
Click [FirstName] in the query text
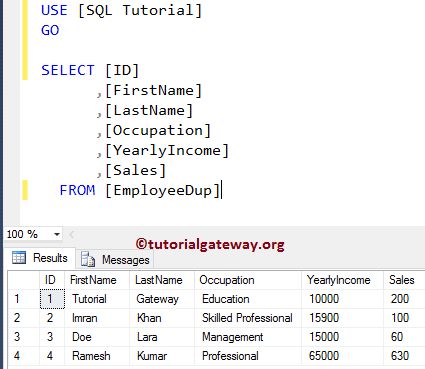point(154,91)
